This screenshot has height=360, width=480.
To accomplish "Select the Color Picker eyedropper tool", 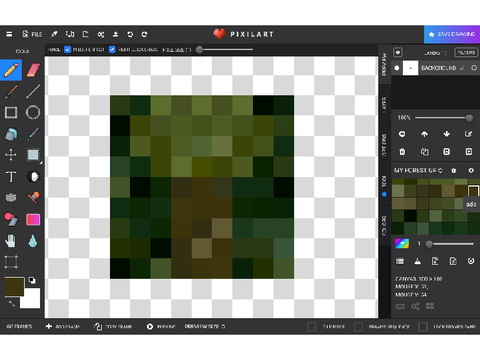I will coord(33,134).
